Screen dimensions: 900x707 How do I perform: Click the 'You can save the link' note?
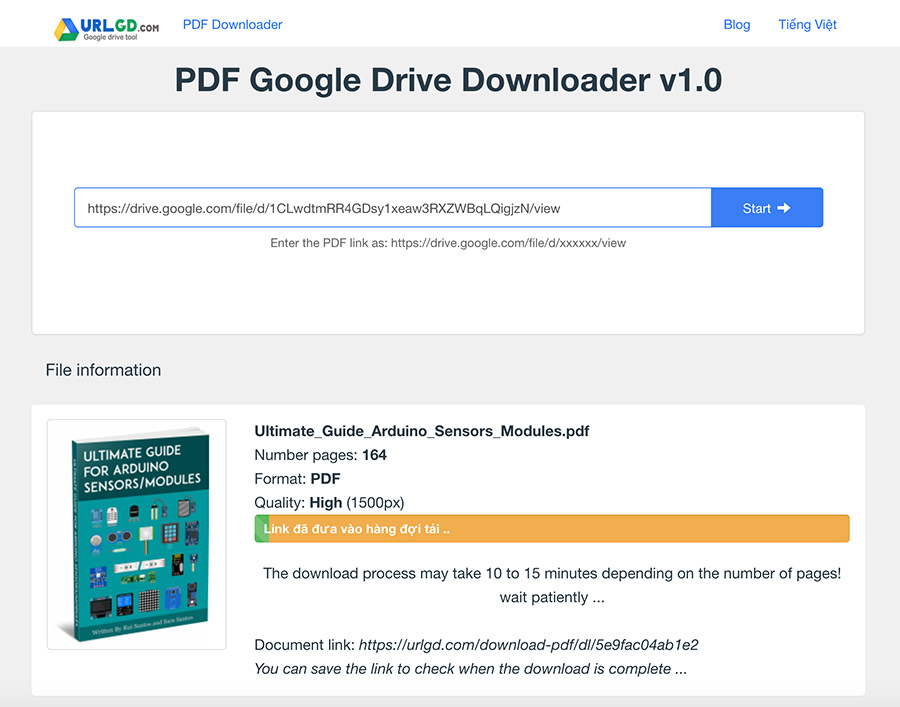[471, 669]
